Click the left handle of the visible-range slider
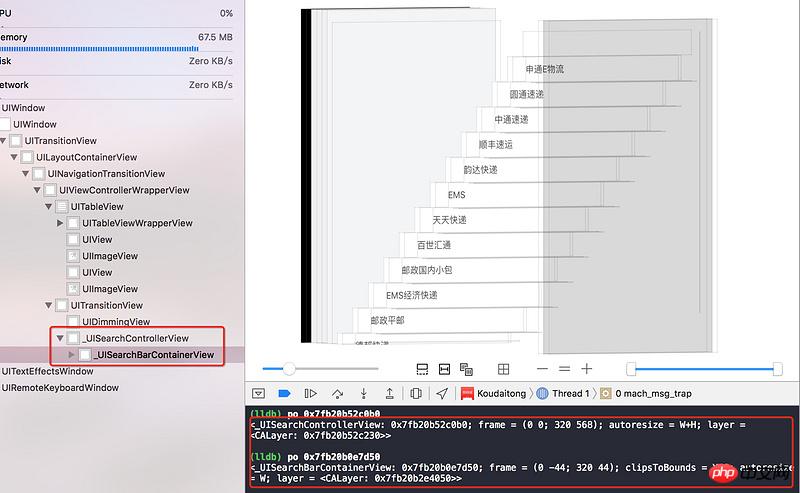The height and width of the screenshot is (493, 800). pyautogui.click(x=631, y=369)
